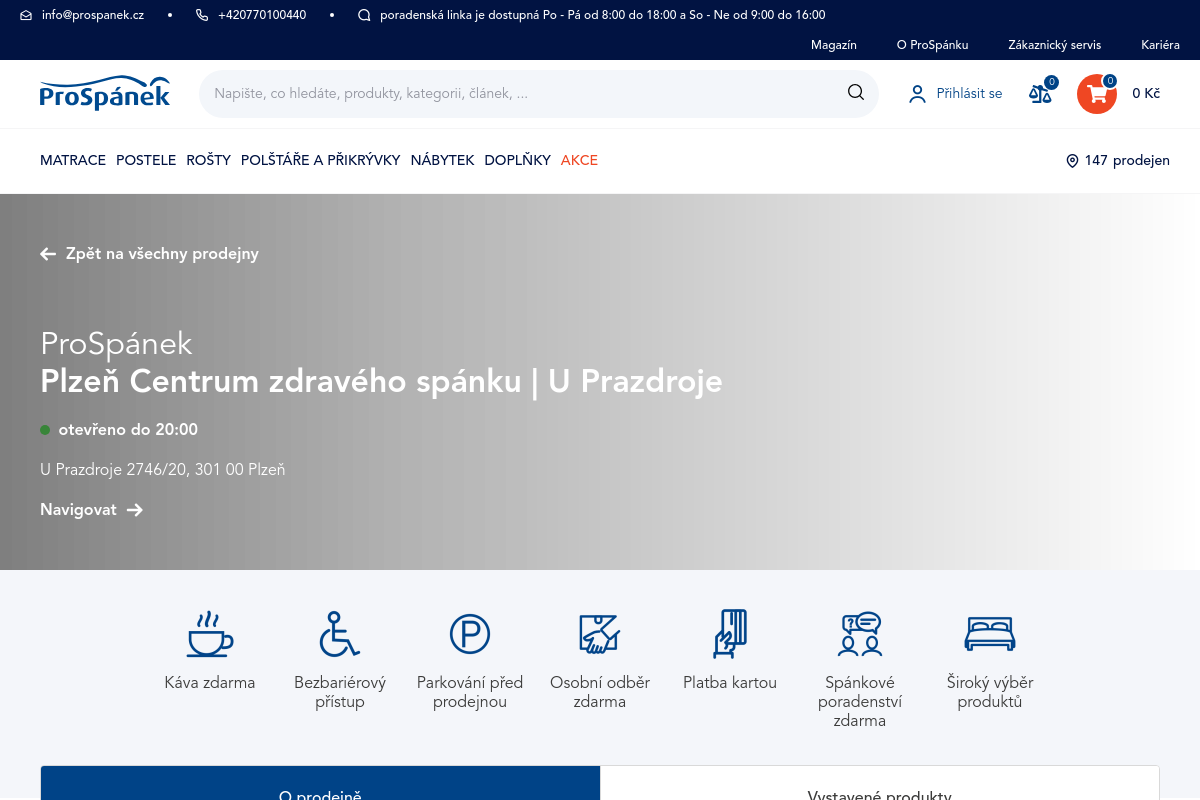This screenshot has height=800, width=1200.
Task: Click the search magnifier icon
Action: pyautogui.click(x=855, y=91)
